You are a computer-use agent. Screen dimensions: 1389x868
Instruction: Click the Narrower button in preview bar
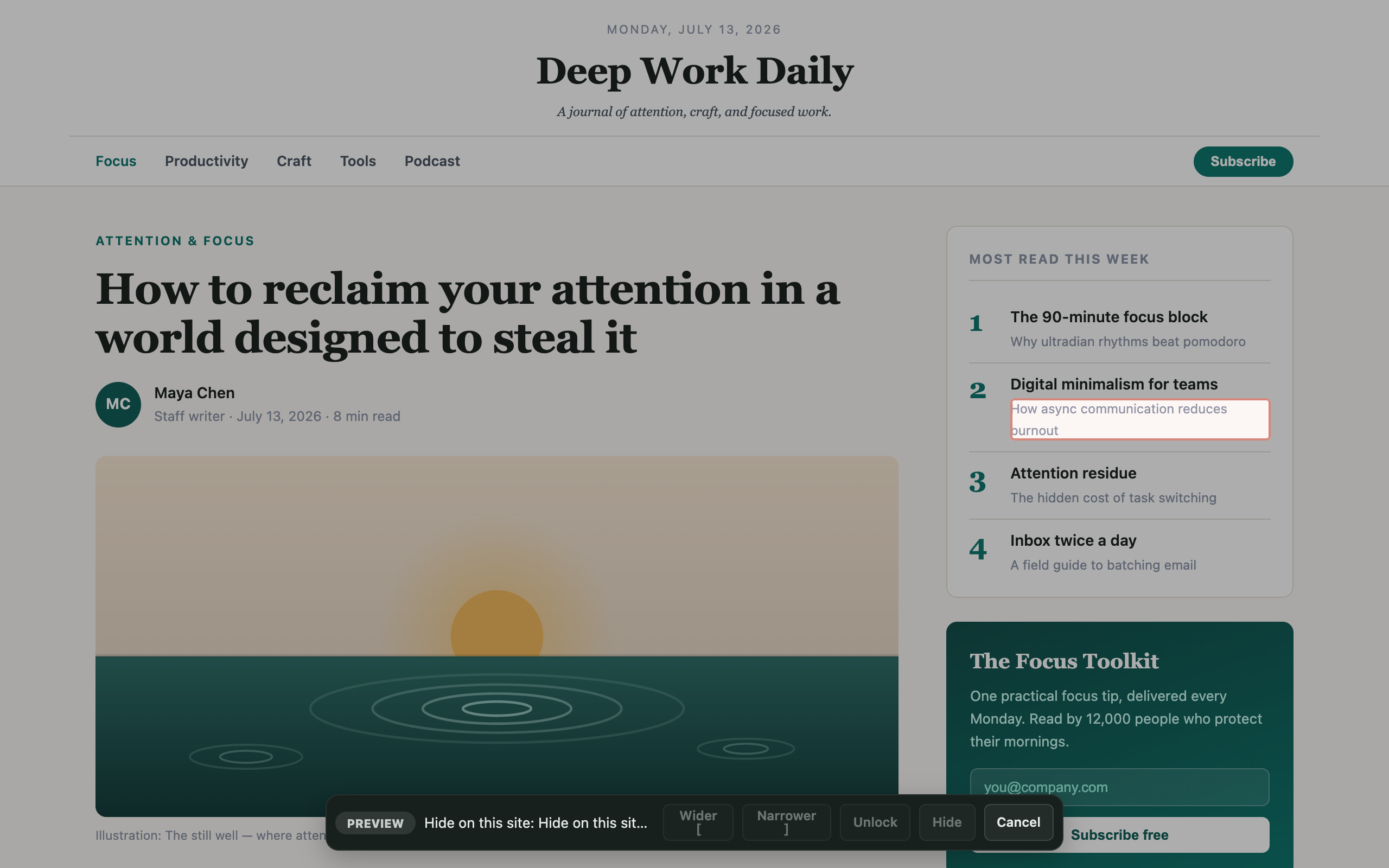[x=786, y=822]
